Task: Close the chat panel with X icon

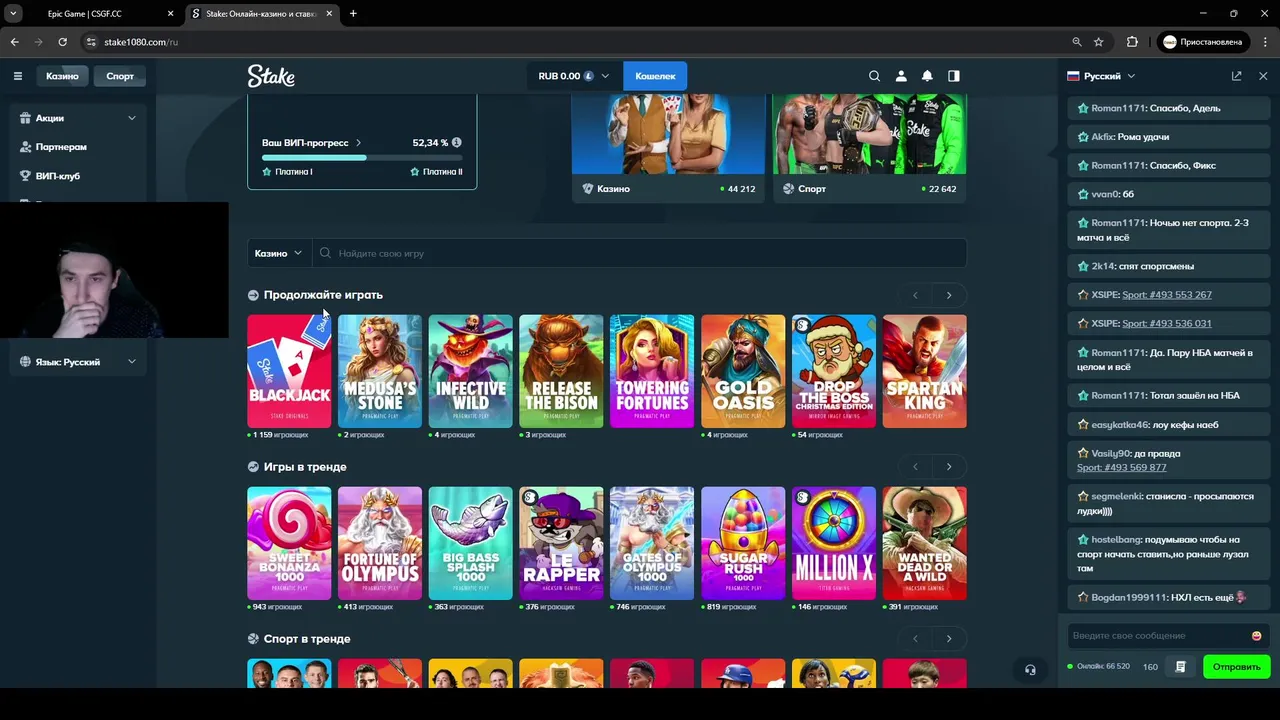Action: [1263, 76]
